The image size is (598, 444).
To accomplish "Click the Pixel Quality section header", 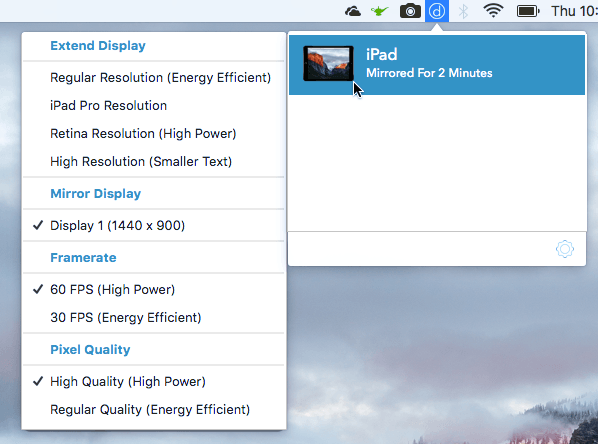I will pos(90,349).
